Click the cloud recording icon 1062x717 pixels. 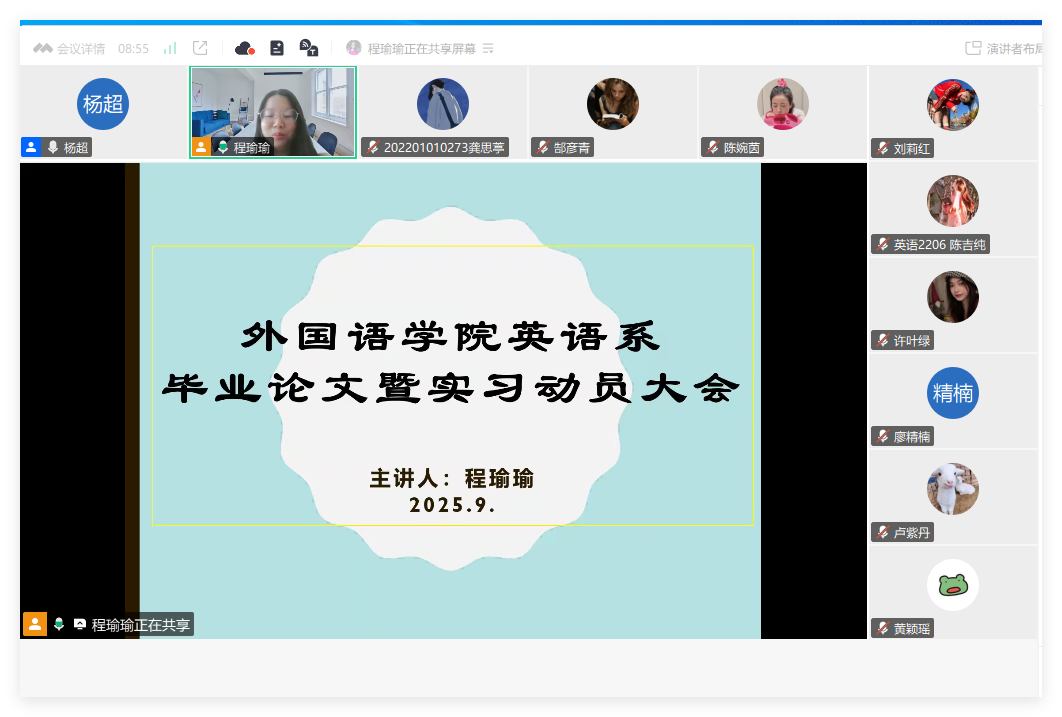(244, 48)
